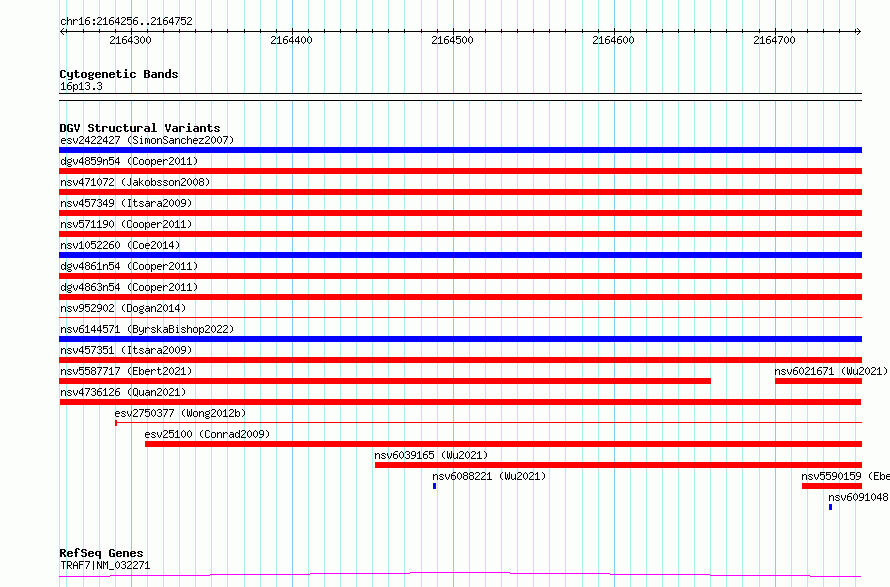This screenshot has width=890, height=587.
Task: Click the blue bar of nsv1052260
Action: click(x=460, y=255)
